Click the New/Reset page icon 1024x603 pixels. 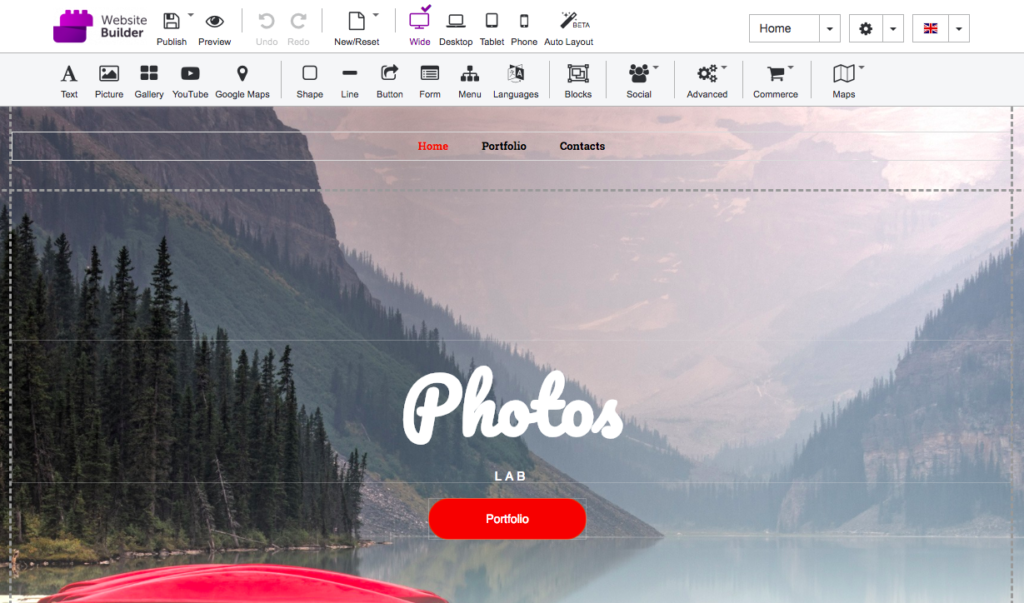357,22
